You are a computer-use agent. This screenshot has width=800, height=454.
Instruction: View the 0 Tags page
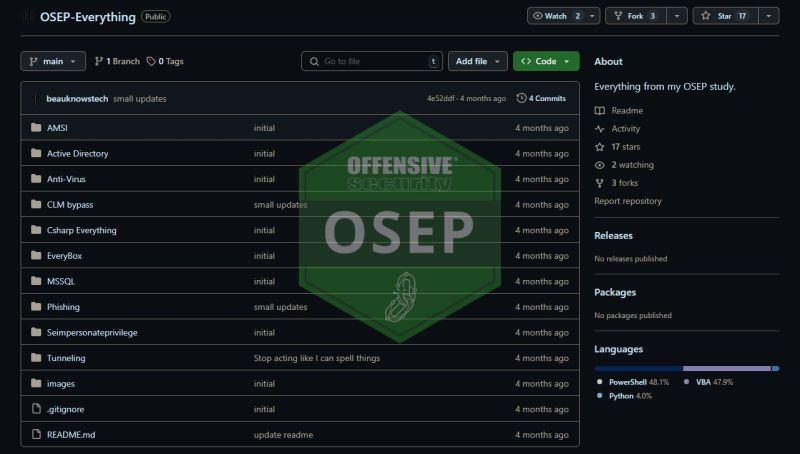(x=165, y=61)
